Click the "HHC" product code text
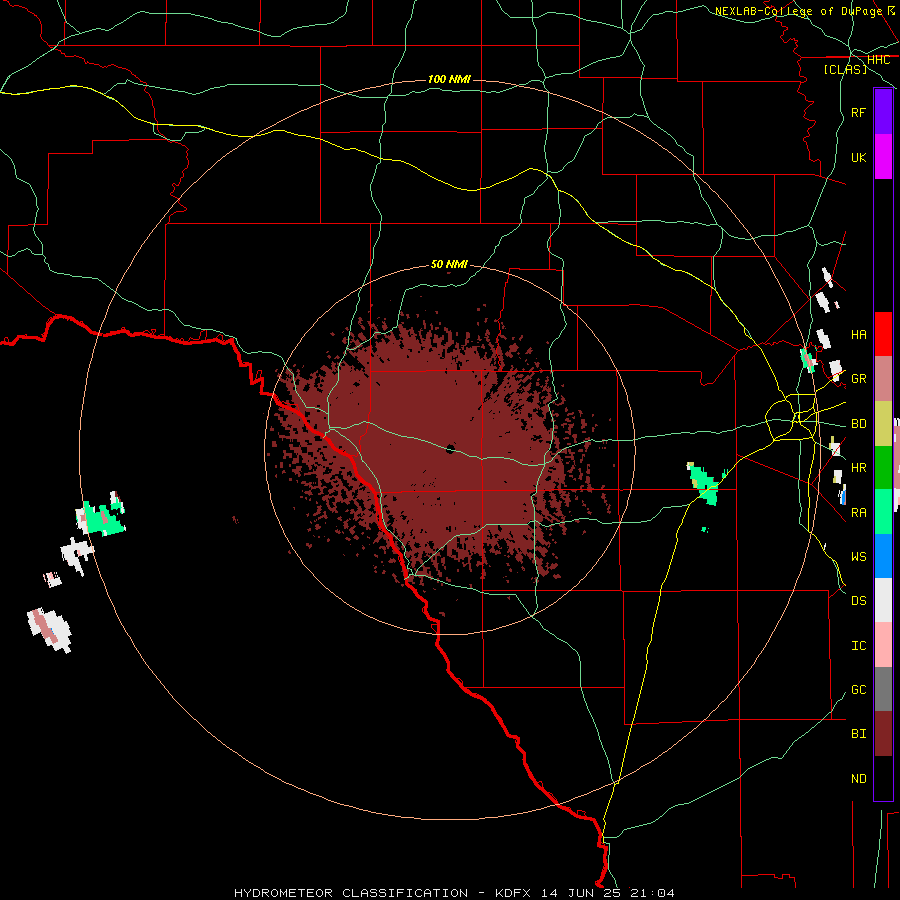900x900 pixels. pyautogui.click(x=878, y=60)
